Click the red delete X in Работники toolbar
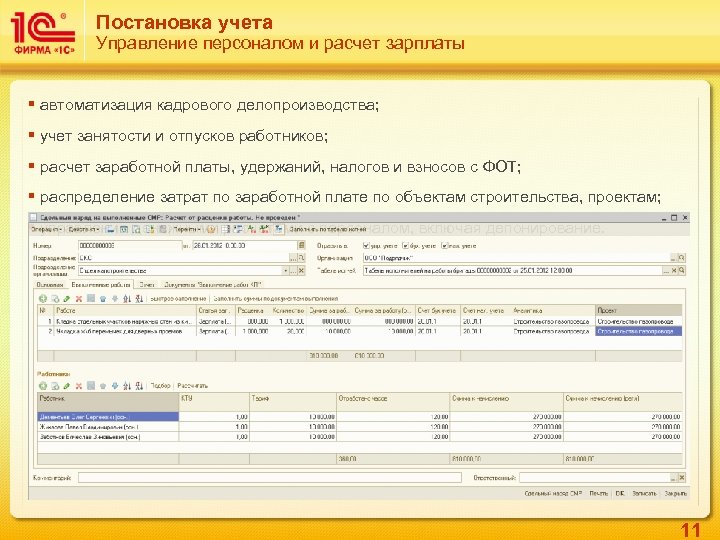This screenshot has height=540, width=720. tap(79, 386)
